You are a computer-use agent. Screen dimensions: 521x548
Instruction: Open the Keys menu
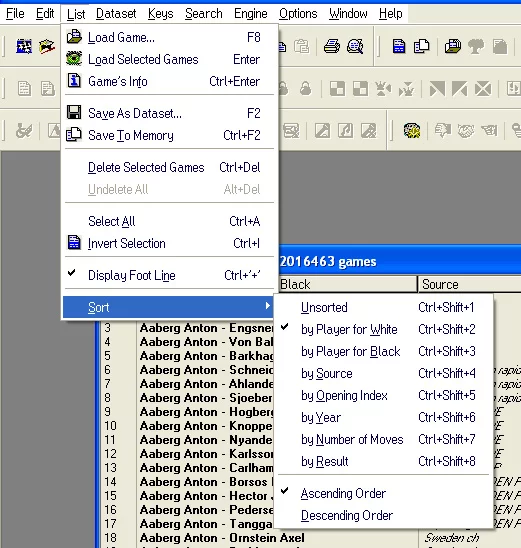160,14
